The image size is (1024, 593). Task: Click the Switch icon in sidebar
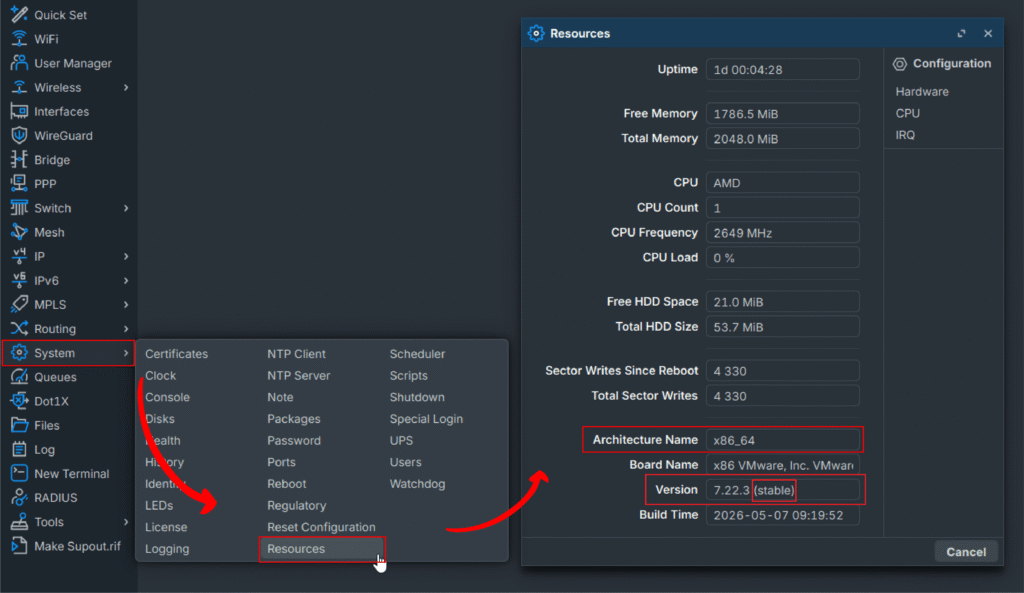click(19, 208)
